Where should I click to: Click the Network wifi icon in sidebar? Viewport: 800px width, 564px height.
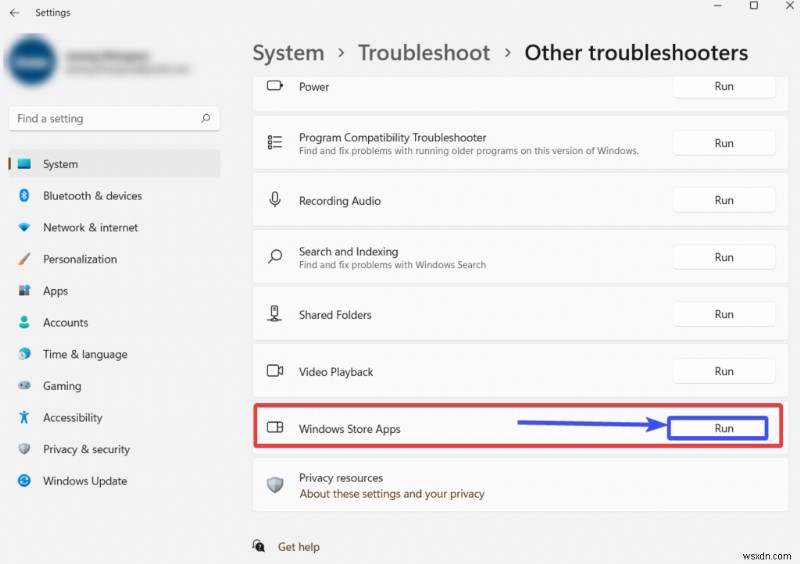[x=24, y=227]
